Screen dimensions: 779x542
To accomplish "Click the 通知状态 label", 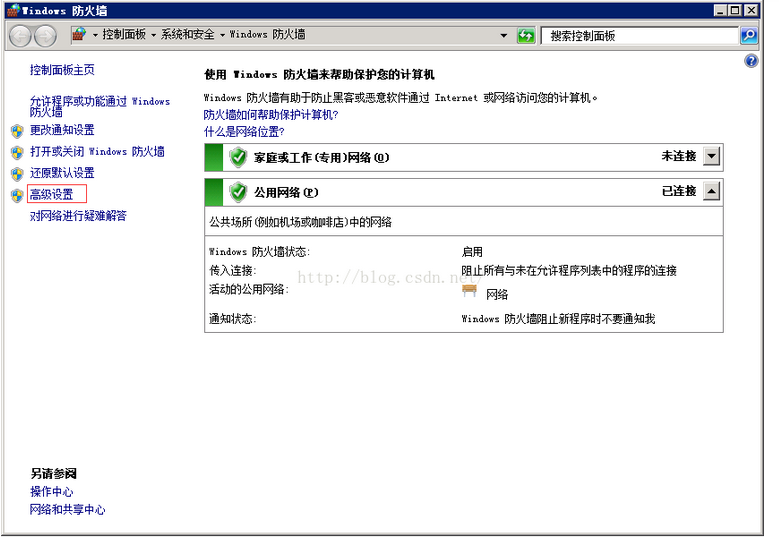I will coord(233,319).
